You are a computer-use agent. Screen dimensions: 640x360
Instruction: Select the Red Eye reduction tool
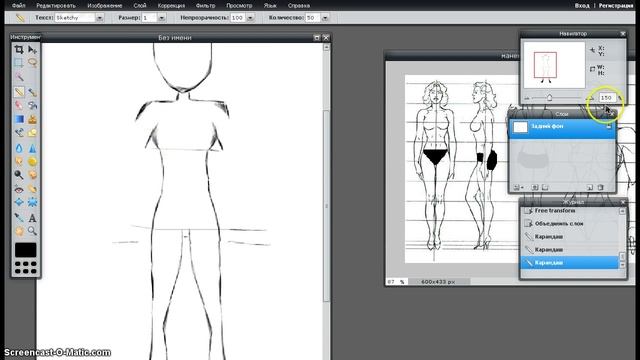19,189
